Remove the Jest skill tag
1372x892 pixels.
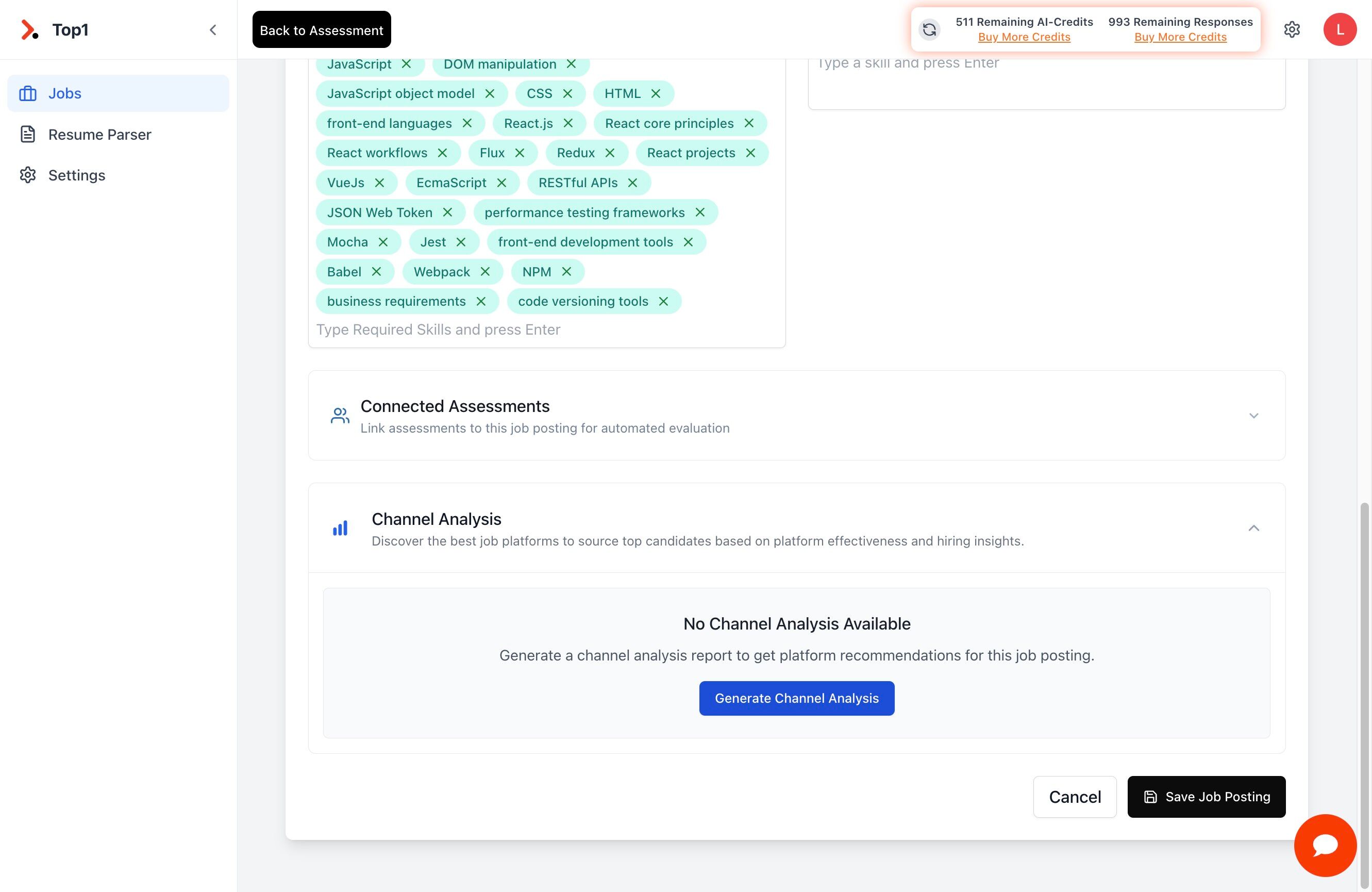tap(461, 242)
